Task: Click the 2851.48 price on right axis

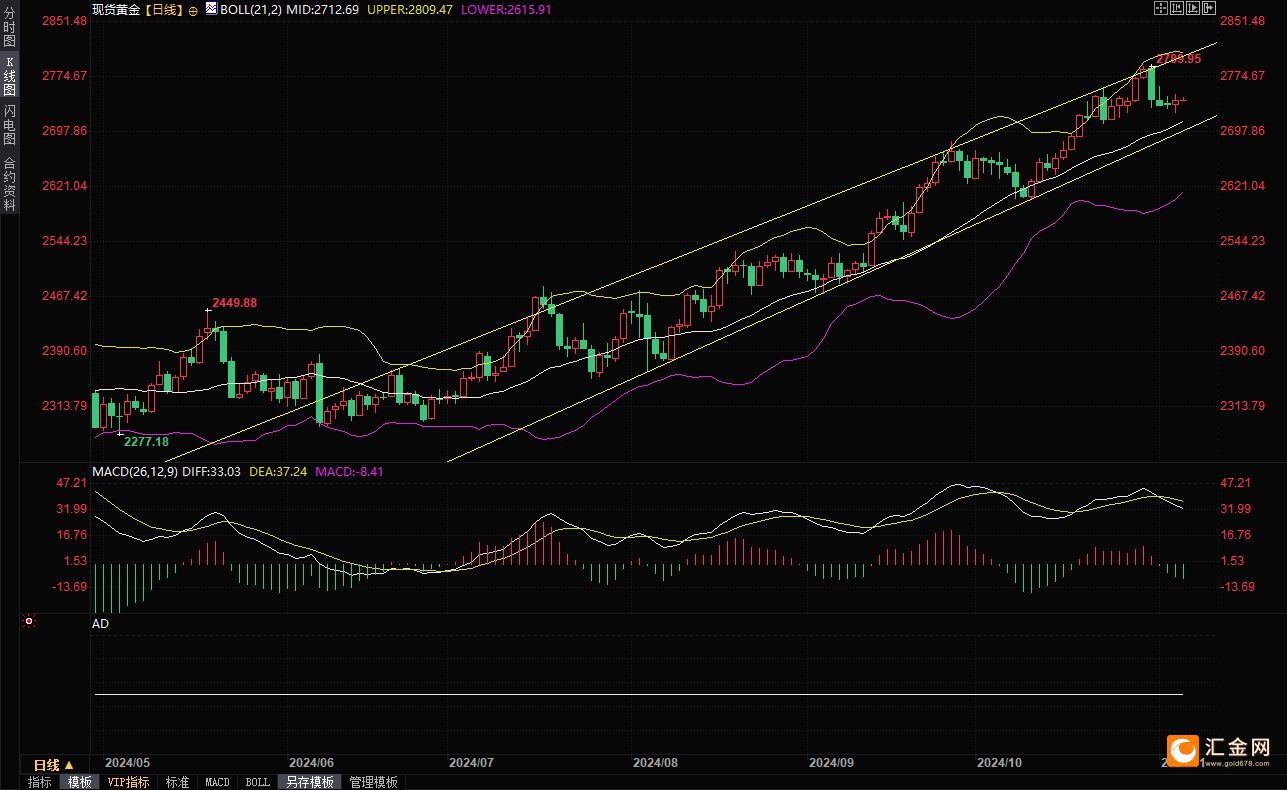Action: pyautogui.click(x=1243, y=21)
